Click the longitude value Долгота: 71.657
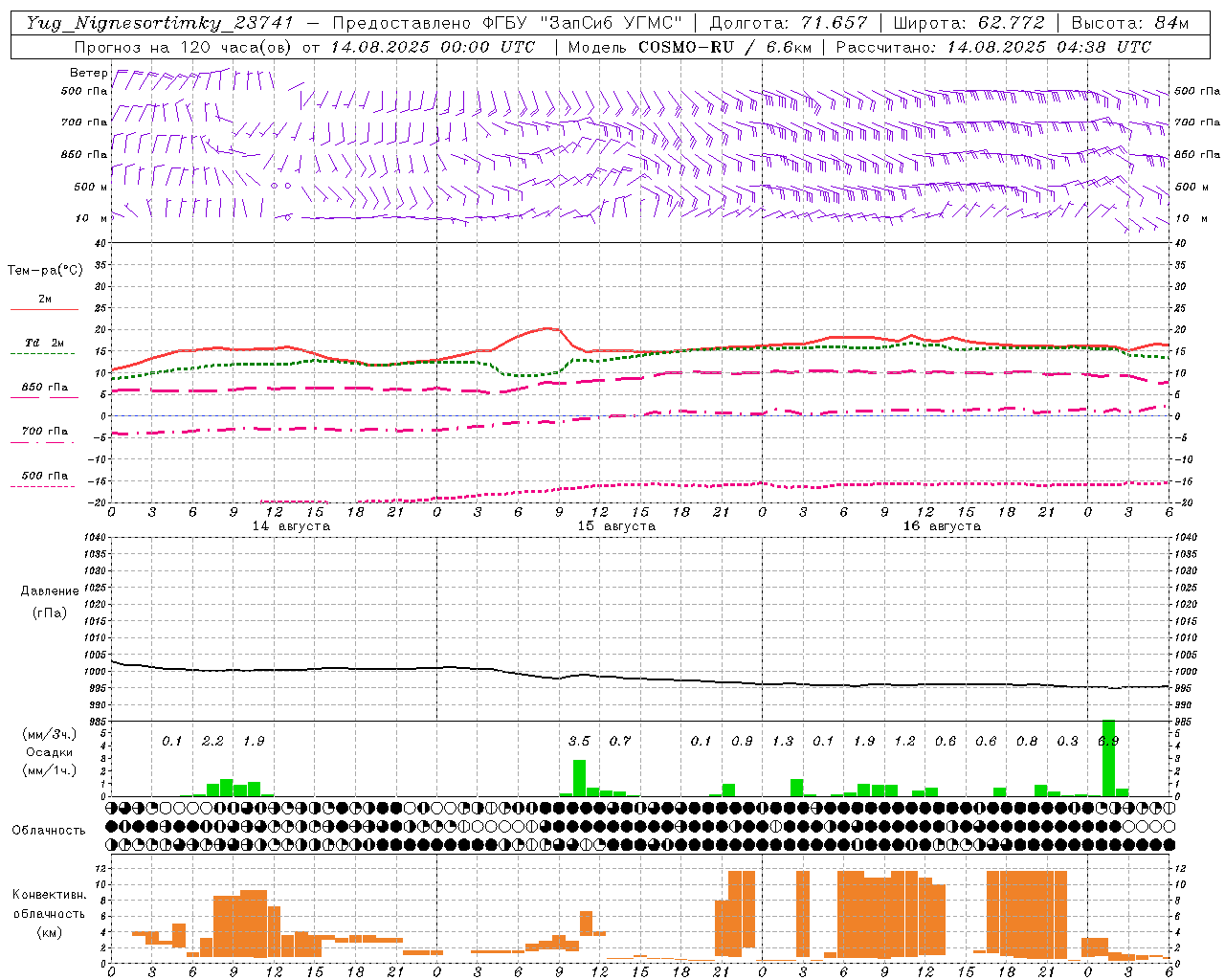The width and height of the screenshot is (1225, 980). pyautogui.click(x=789, y=23)
